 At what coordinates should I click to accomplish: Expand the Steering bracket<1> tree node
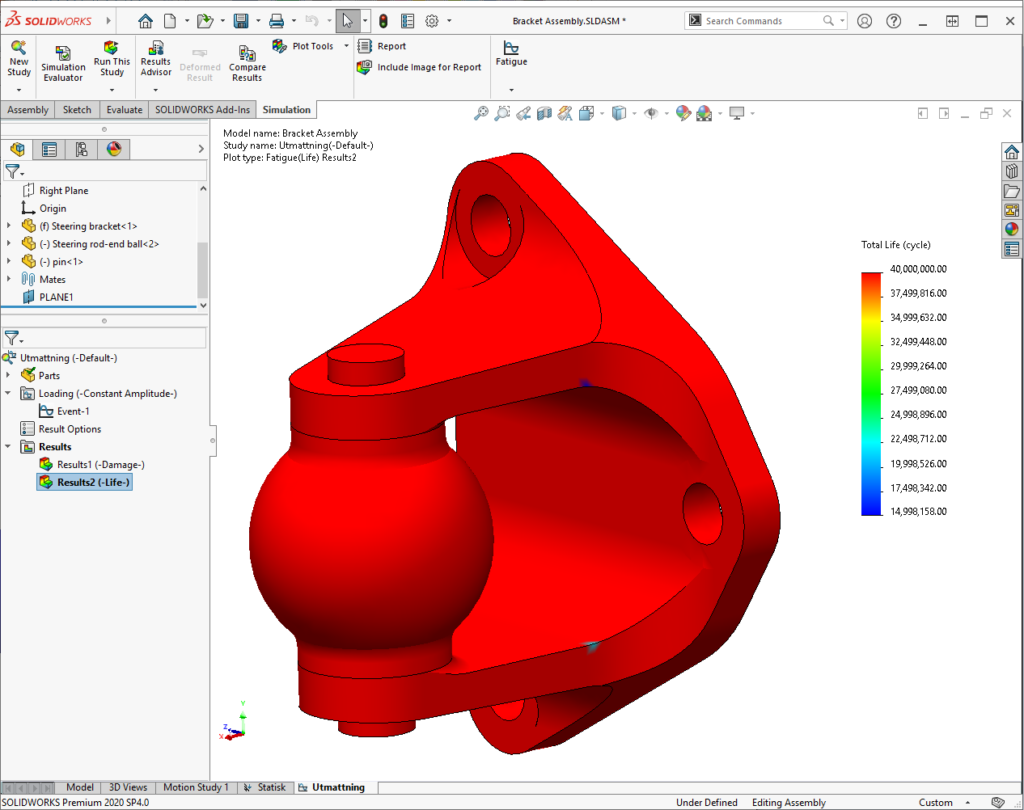[9, 226]
